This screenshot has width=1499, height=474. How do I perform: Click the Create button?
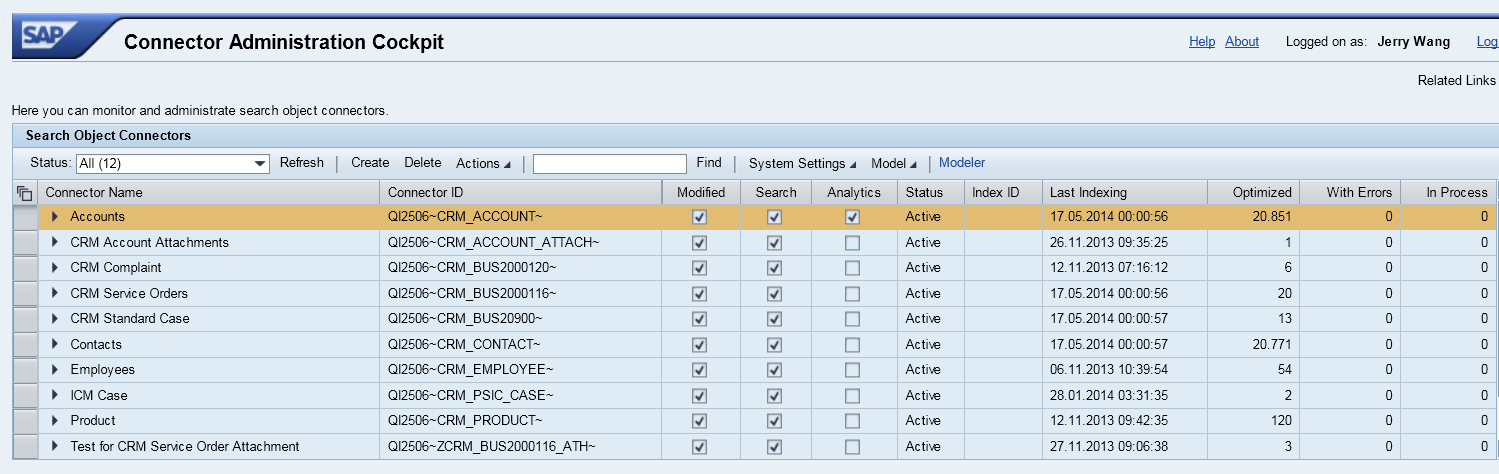370,162
